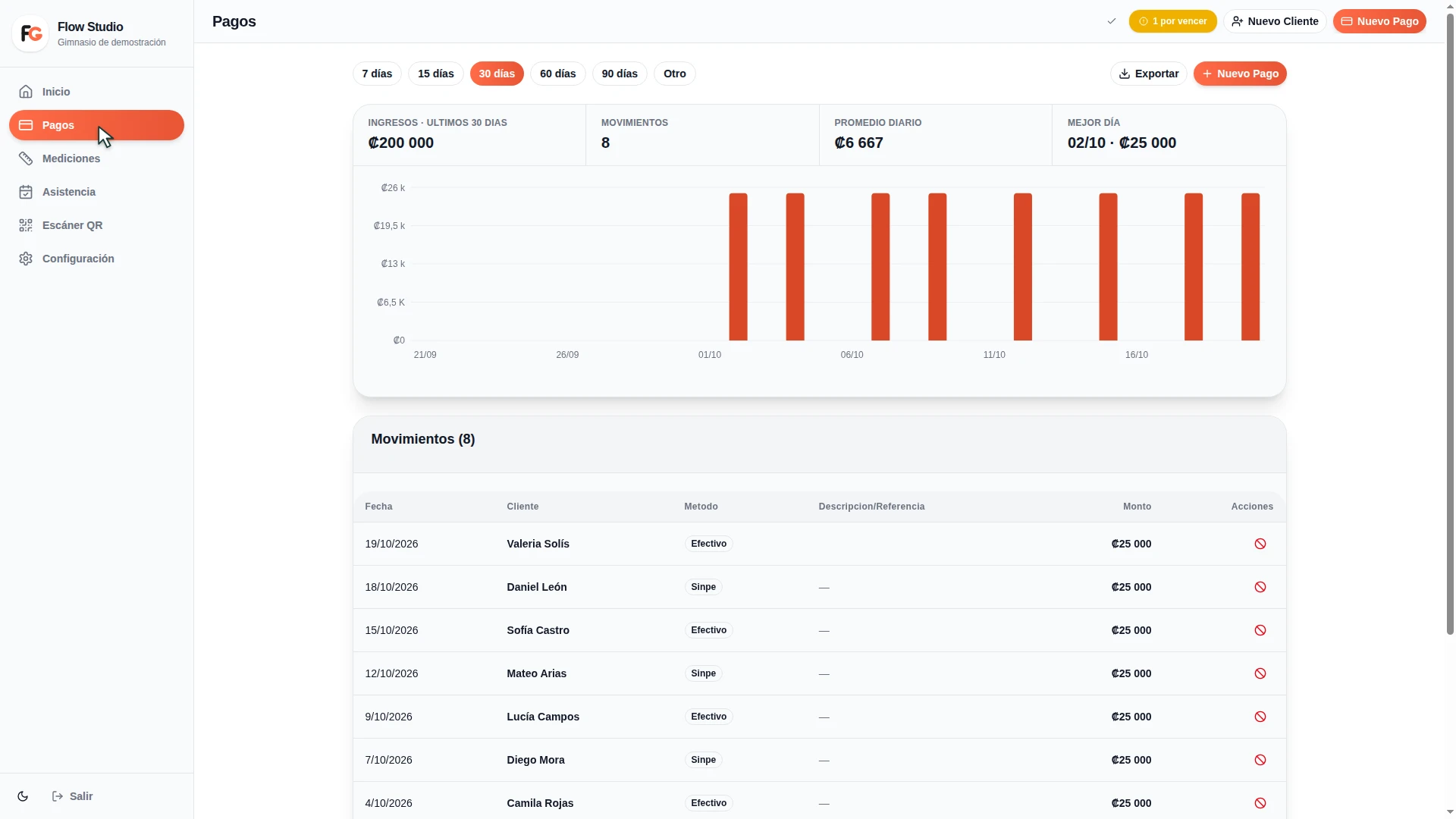Void Daniel León payment
1456x819 pixels.
(x=1260, y=587)
